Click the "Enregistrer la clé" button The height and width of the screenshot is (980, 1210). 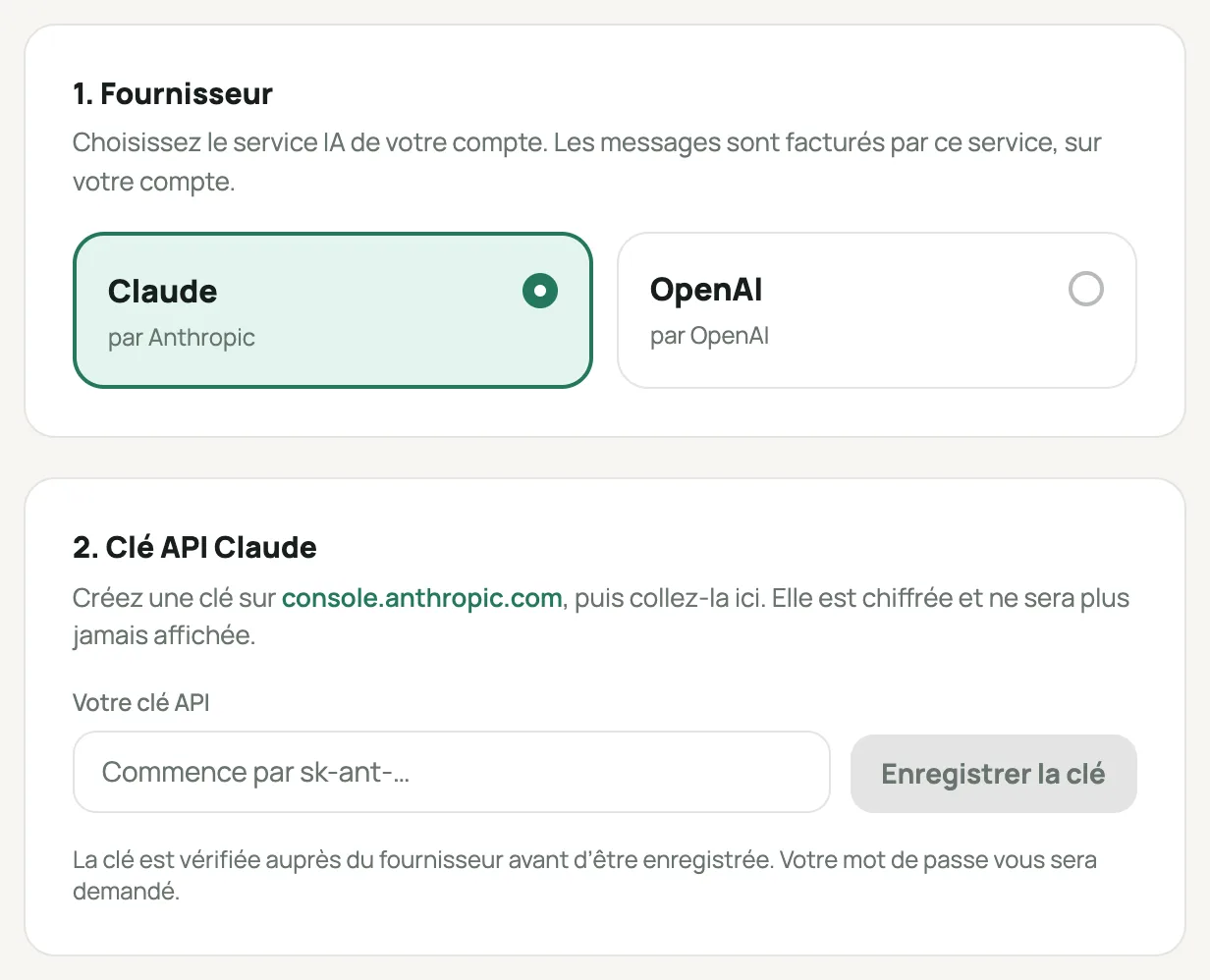coord(993,774)
